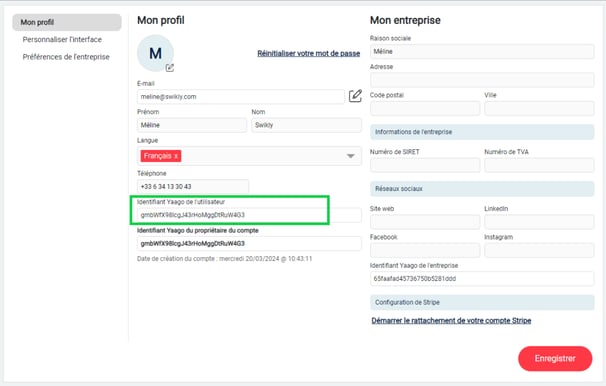Focus the E-mail input field
The image size is (606, 386).
241,97
